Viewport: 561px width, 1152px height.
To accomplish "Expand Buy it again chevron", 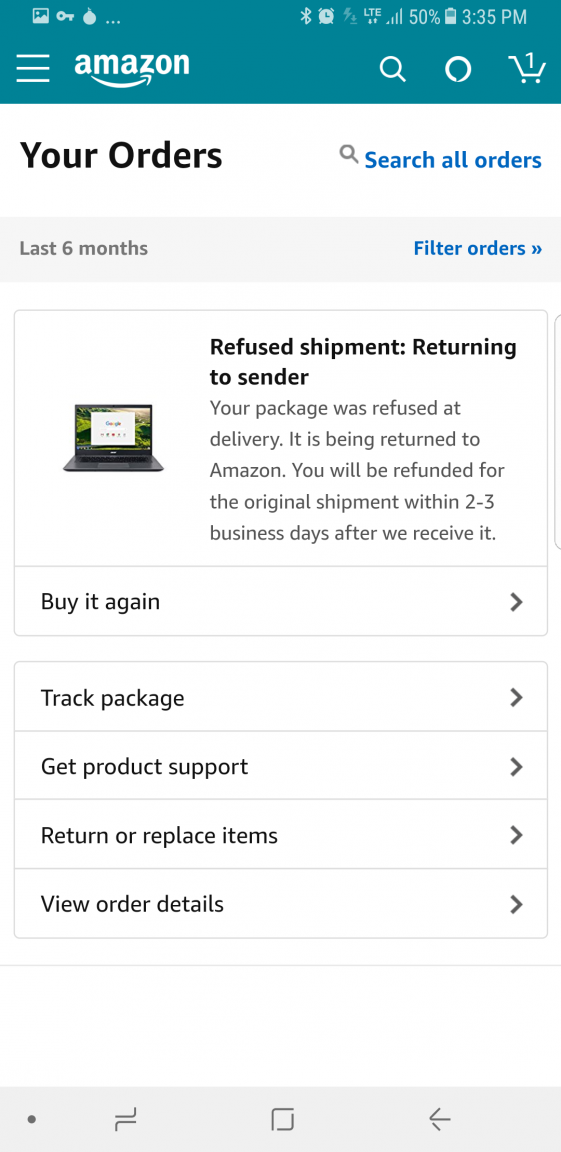I will [x=516, y=602].
